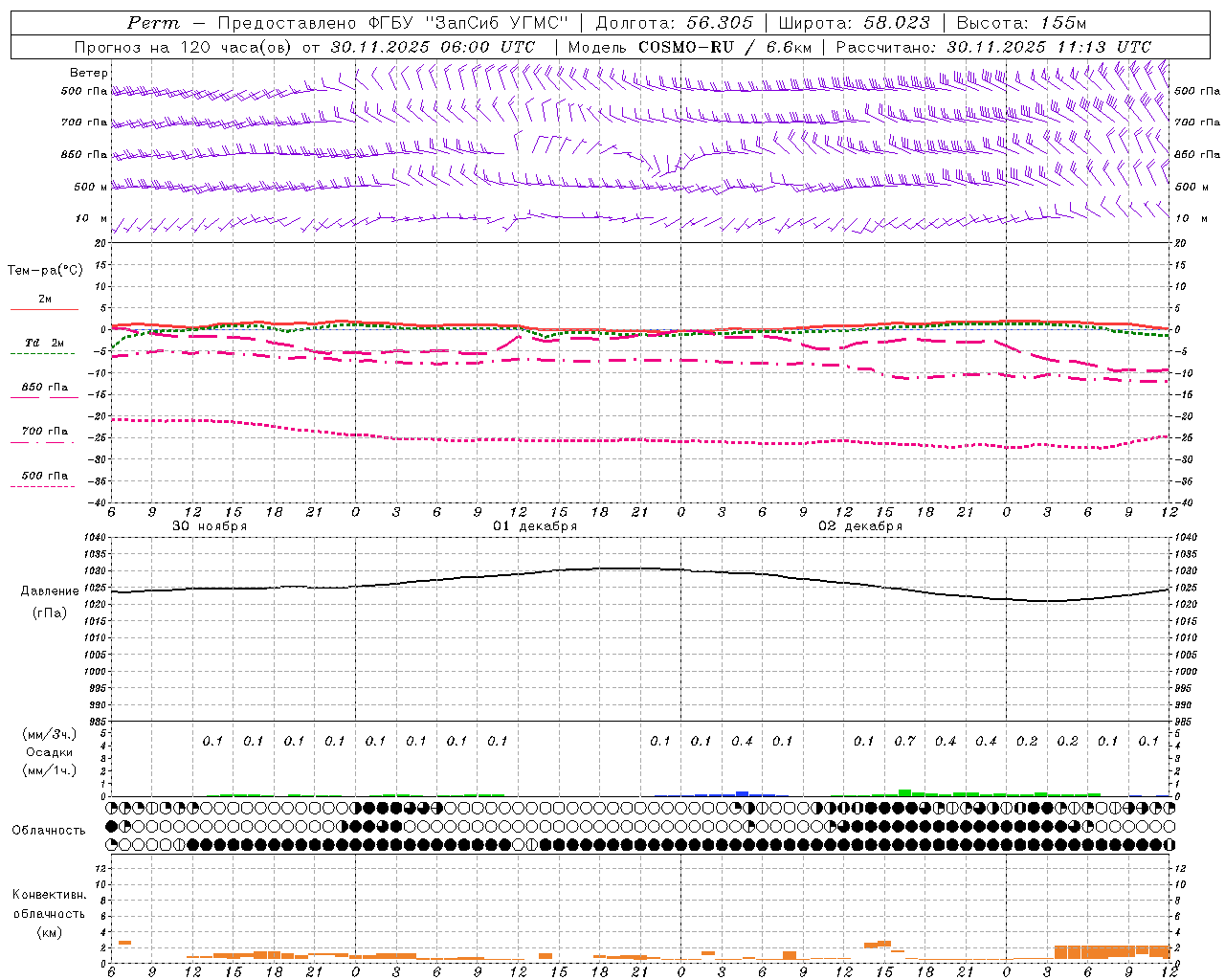Image resolution: width=1225 pixels, height=980 pixels.
Task: Click the tallest green precipitation bar
Action: coord(904,792)
